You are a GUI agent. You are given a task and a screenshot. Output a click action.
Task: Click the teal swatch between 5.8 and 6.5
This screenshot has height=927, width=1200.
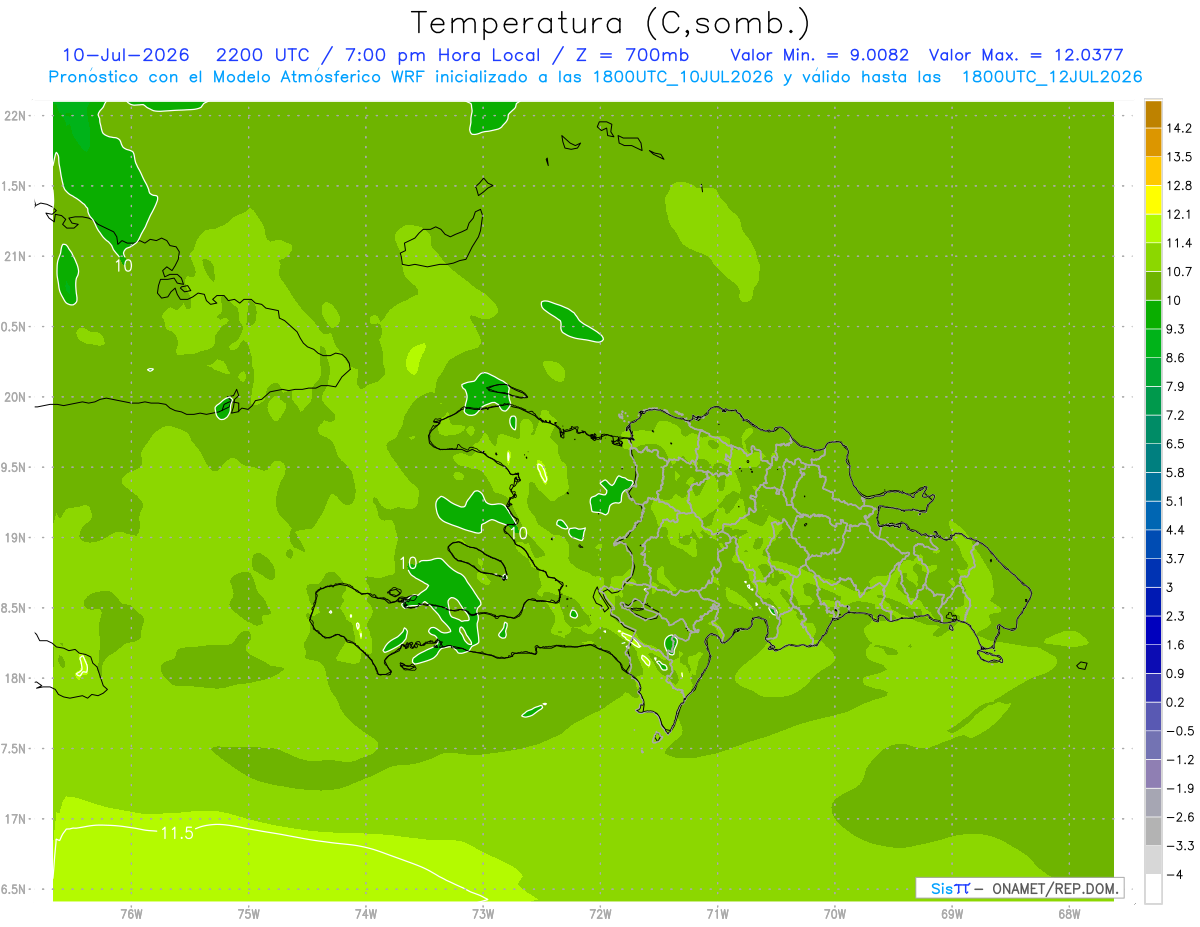pos(1153,459)
